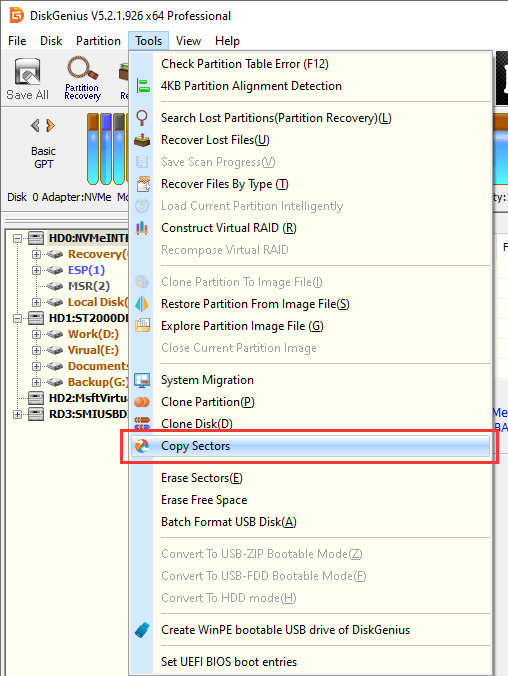Click the Clone Partition orange circles icon
This screenshot has width=508, height=676.
tap(142, 402)
